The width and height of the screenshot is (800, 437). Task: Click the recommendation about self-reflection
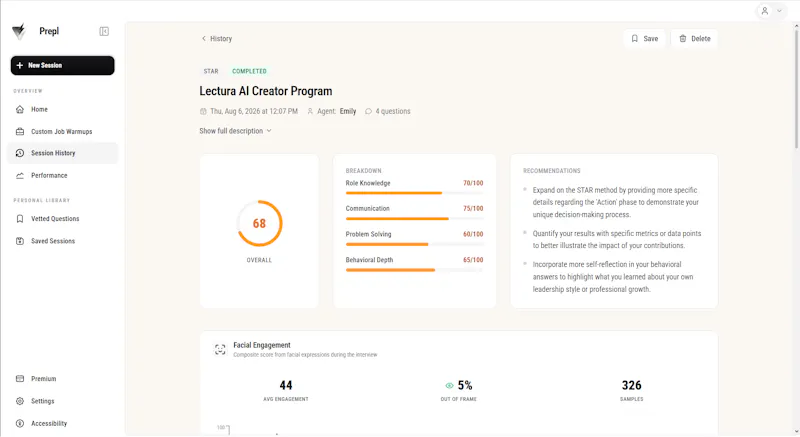coord(614,277)
